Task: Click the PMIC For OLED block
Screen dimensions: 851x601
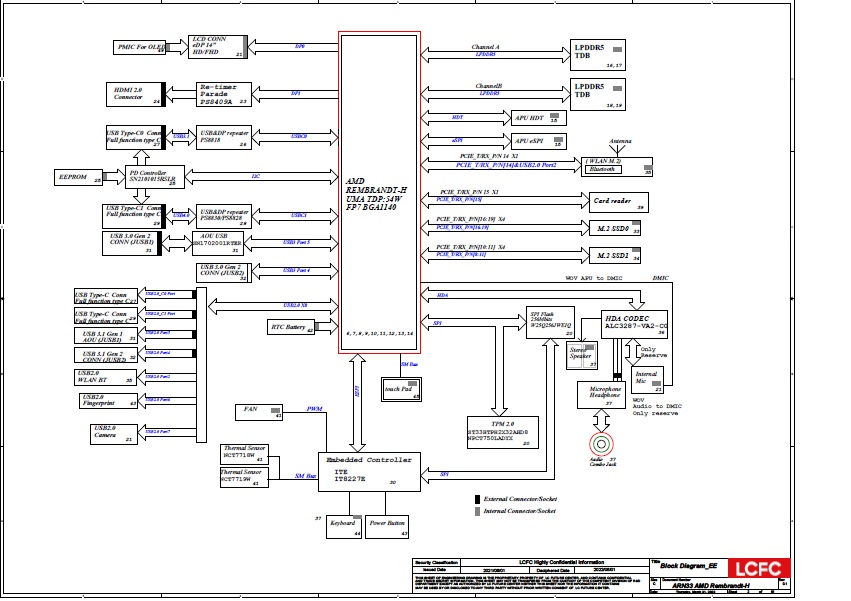Action: pyautogui.click(x=141, y=47)
